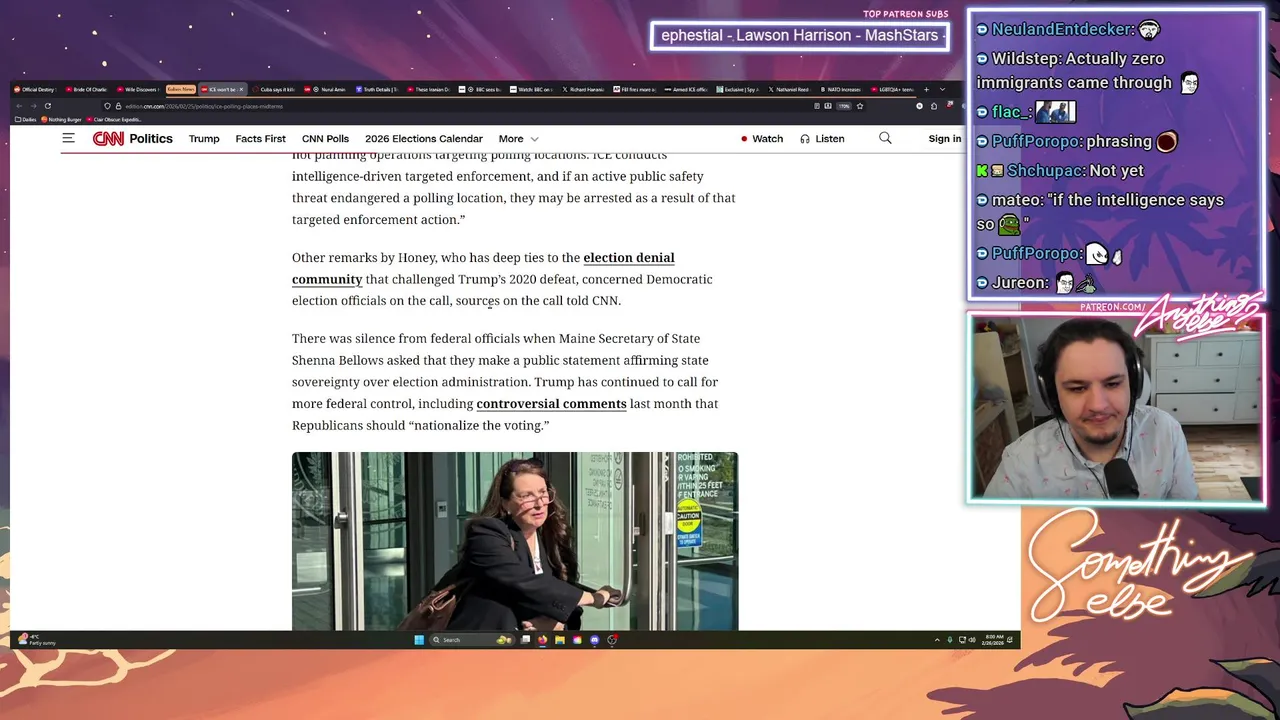Viewport: 1280px width, 720px height.
Task: Switch to the 'Official Destiny' tab
Action: tap(34, 89)
